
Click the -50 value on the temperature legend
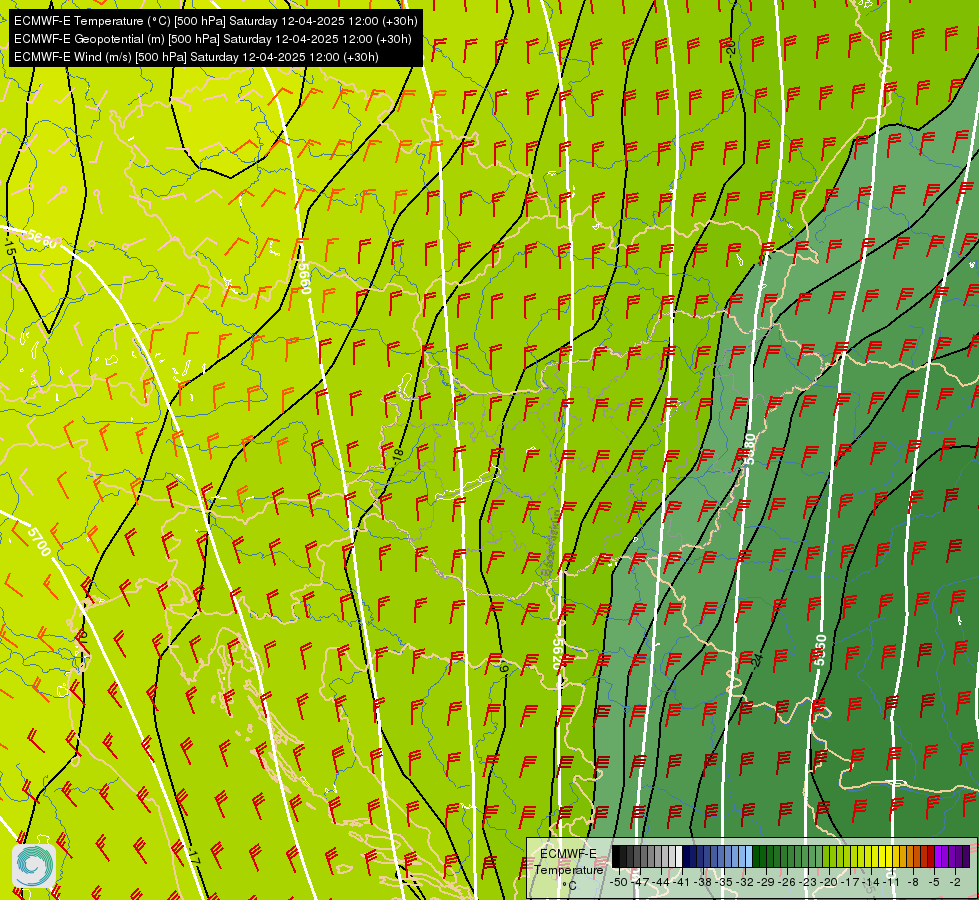click(x=619, y=882)
